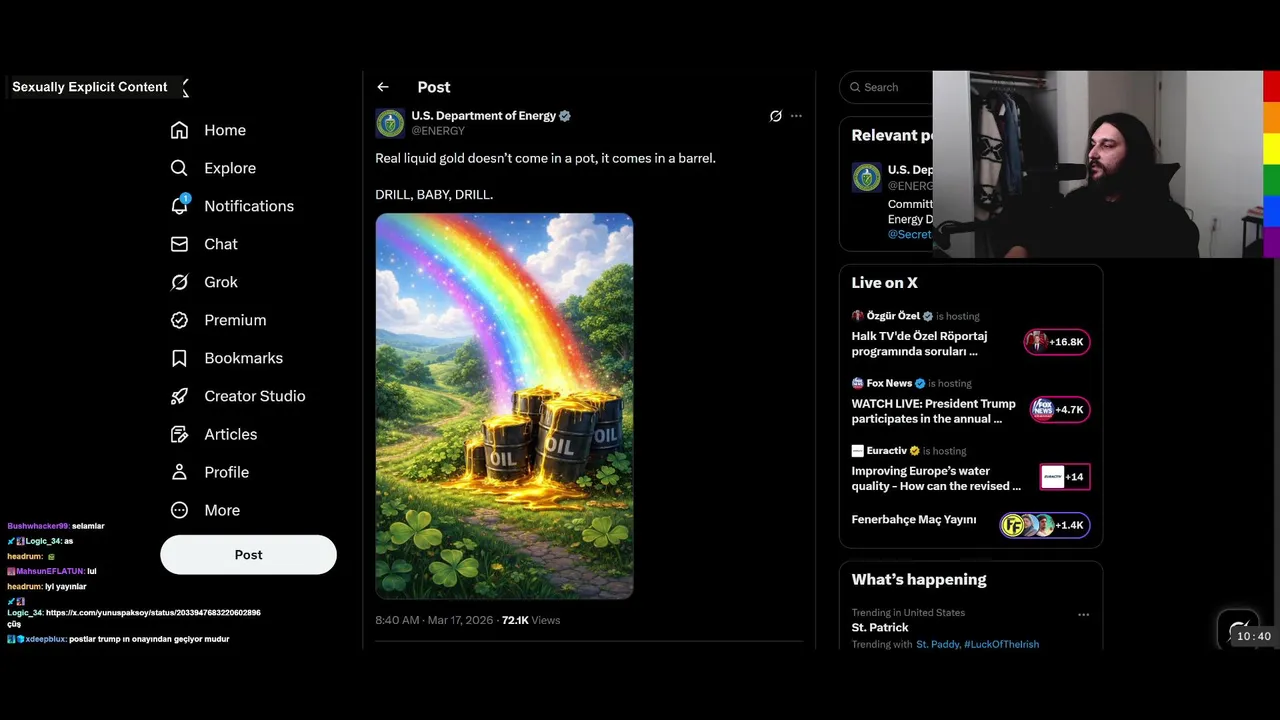The height and width of the screenshot is (720, 1280).
Task: Open the rainbow oil barrels image
Action: pos(504,406)
